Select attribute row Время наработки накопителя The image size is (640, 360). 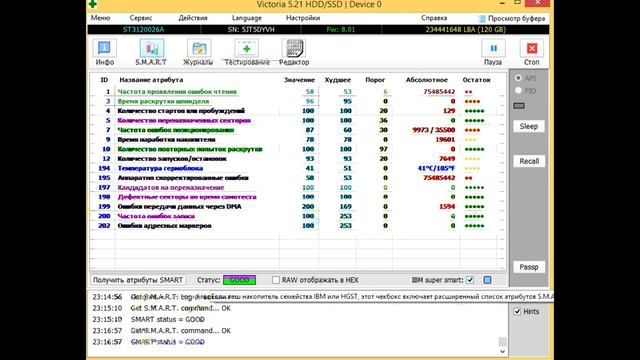[298, 140]
